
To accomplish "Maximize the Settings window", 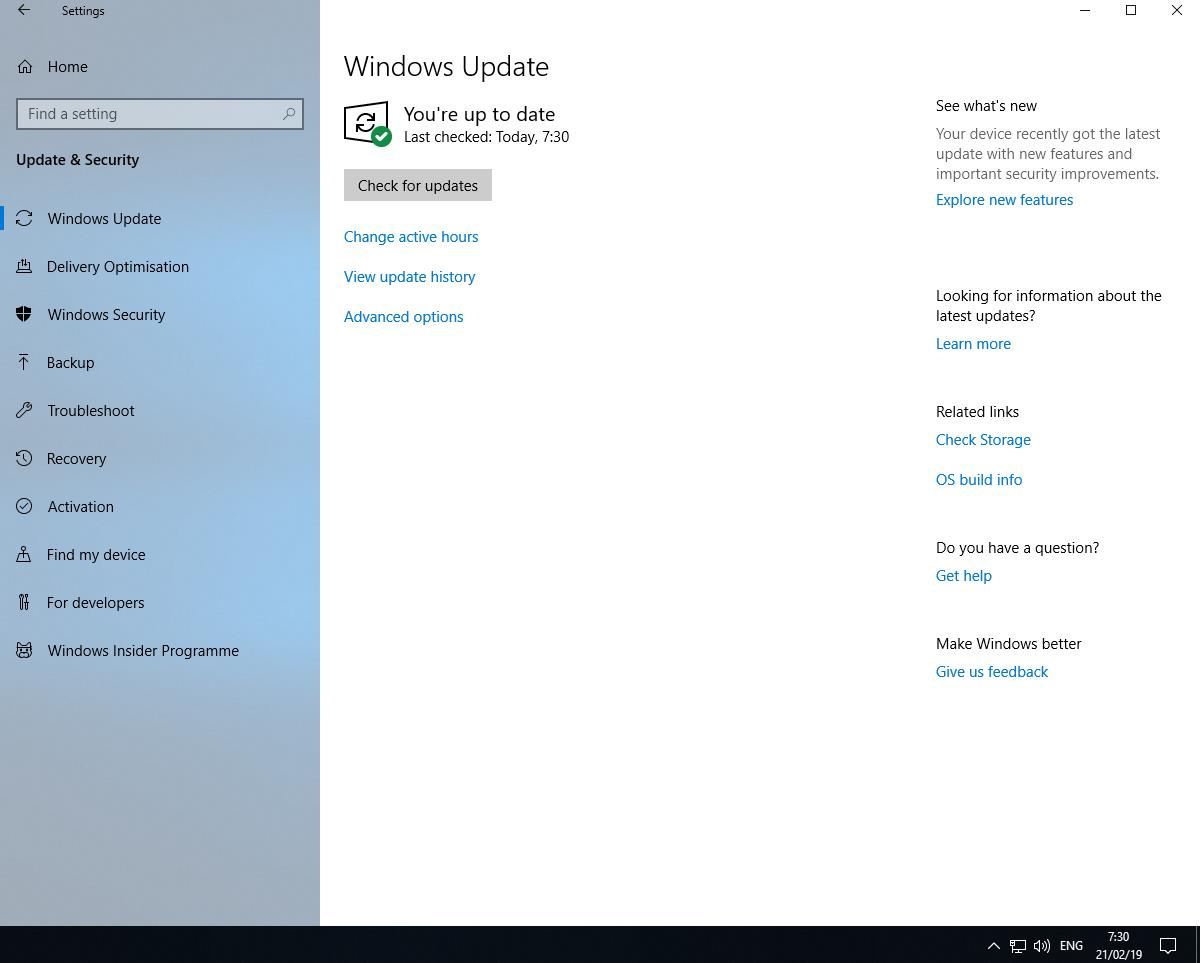I will (x=1131, y=10).
